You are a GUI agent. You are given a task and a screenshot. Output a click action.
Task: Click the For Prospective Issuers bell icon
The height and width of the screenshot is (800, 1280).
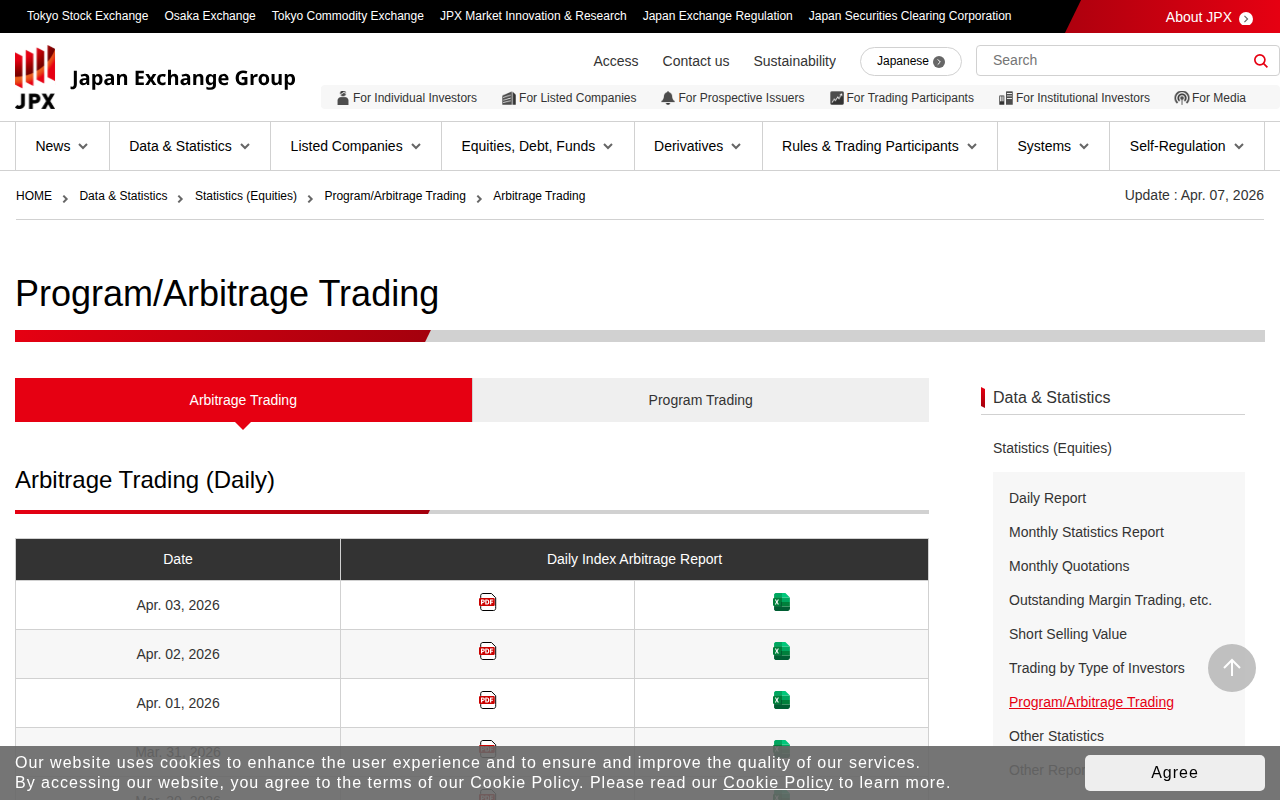[668, 98]
